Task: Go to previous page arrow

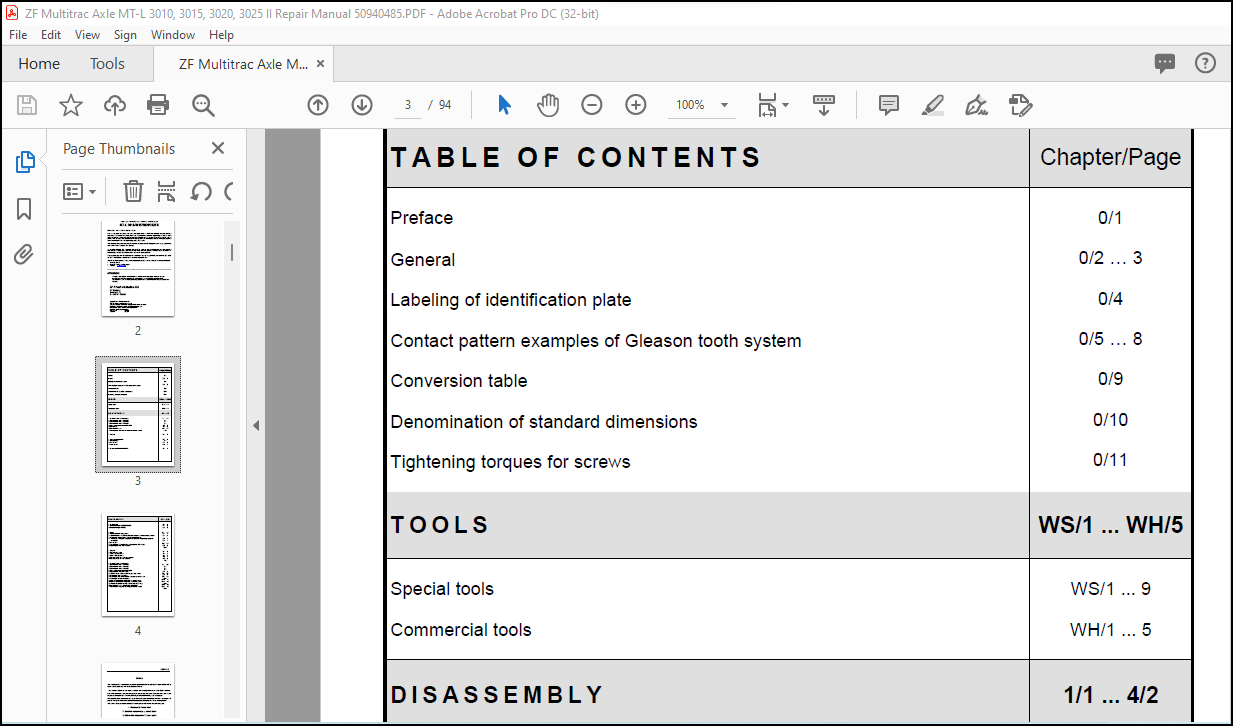Action: pyautogui.click(x=318, y=105)
